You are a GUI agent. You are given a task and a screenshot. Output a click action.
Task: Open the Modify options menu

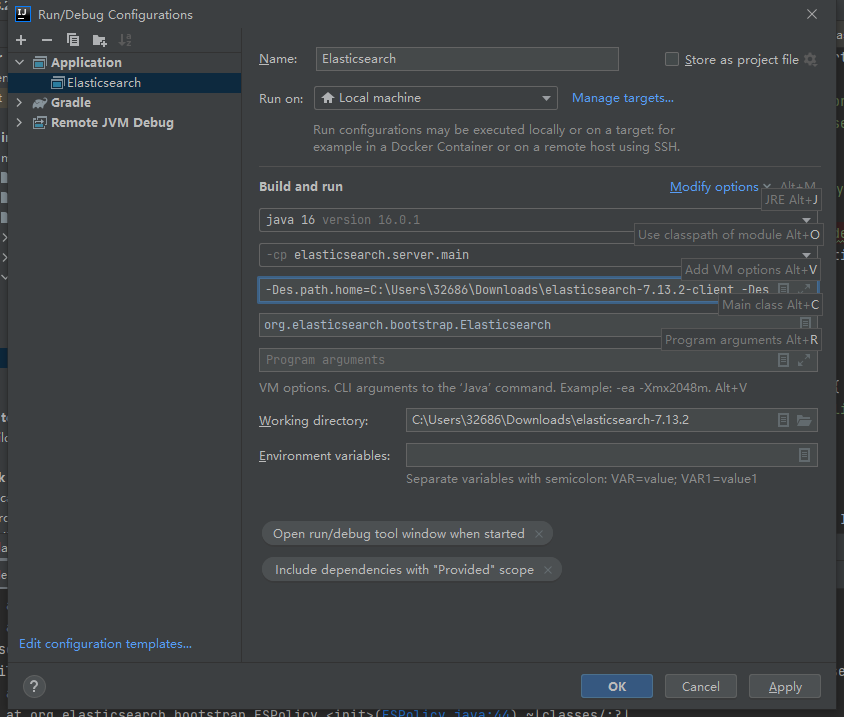(714, 187)
